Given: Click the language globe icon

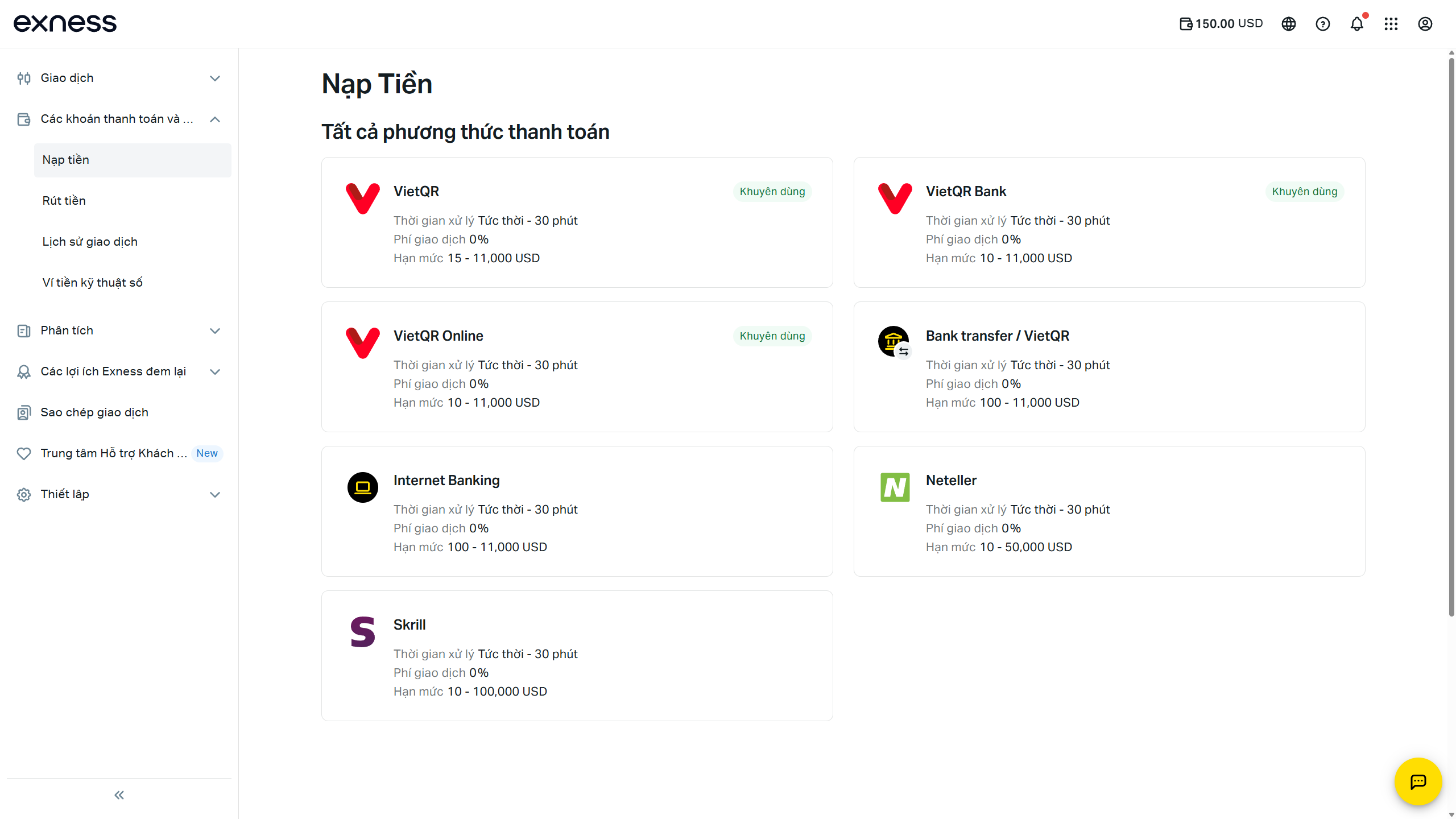Looking at the screenshot, I should 1288,24.
